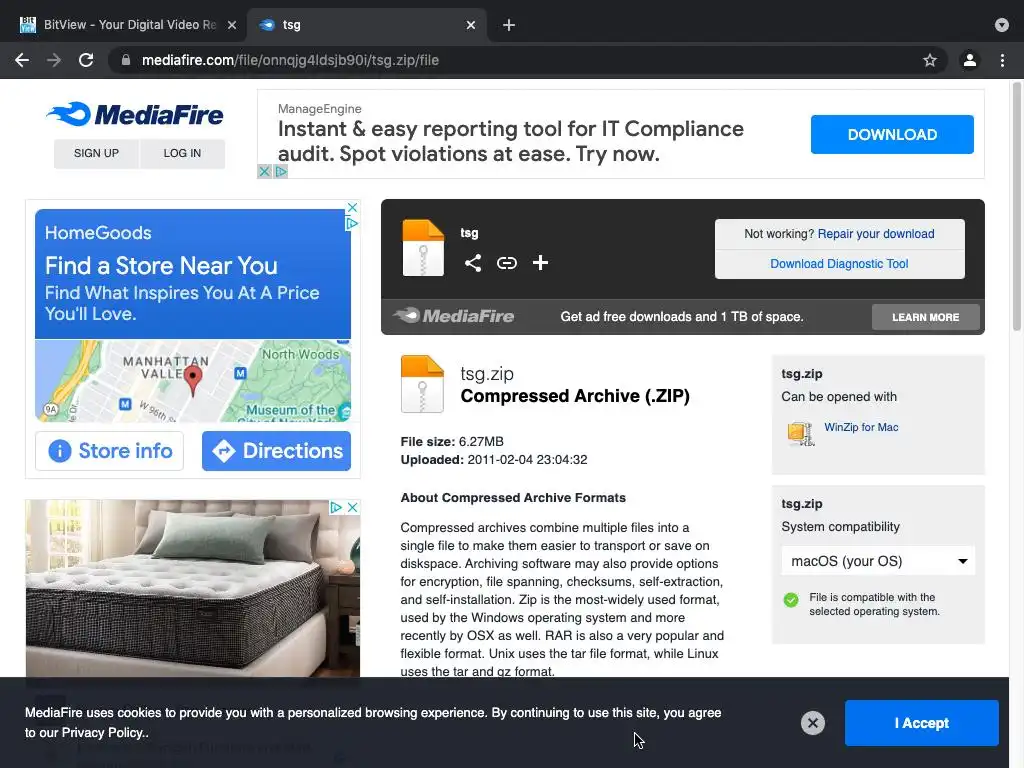Click the Directions button

[276, 451]
